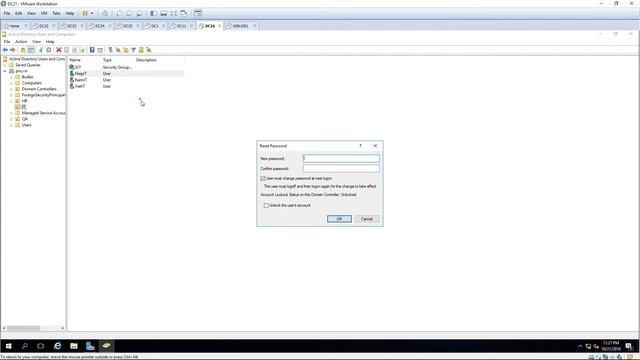Screen dimensions: 640x360
Task: Open Server Manager from taskbar
Action: [90, 346]
